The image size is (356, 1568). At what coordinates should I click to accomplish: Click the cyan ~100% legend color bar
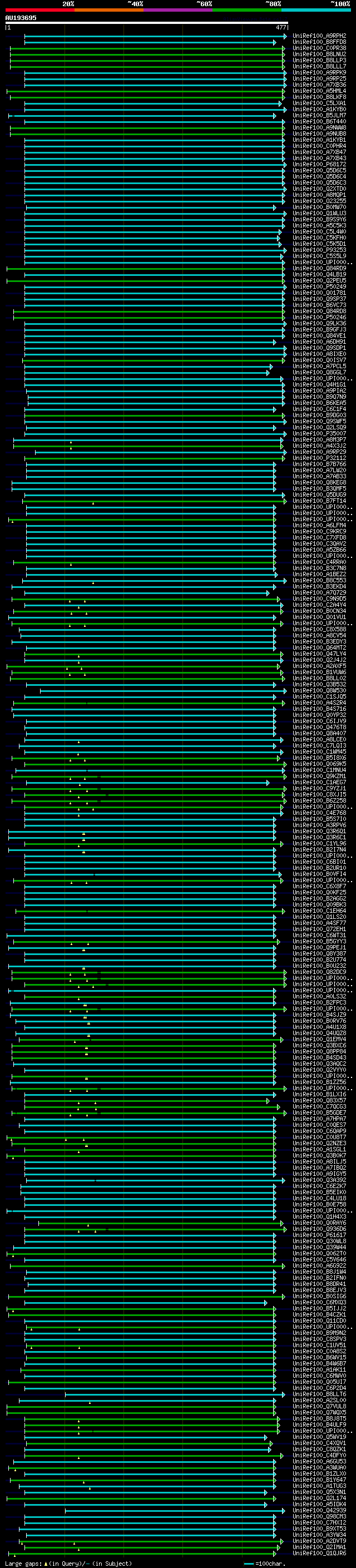(x=315, y=10)
